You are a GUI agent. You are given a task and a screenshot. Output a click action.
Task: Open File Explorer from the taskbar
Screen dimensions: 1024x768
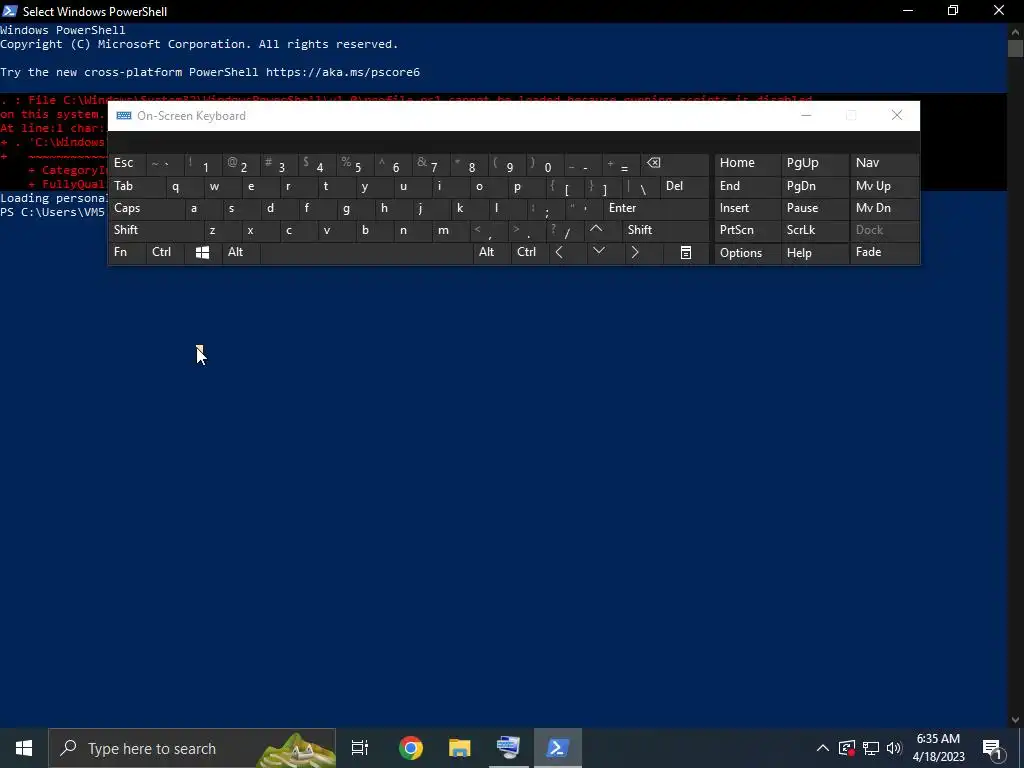coord(460,748)
